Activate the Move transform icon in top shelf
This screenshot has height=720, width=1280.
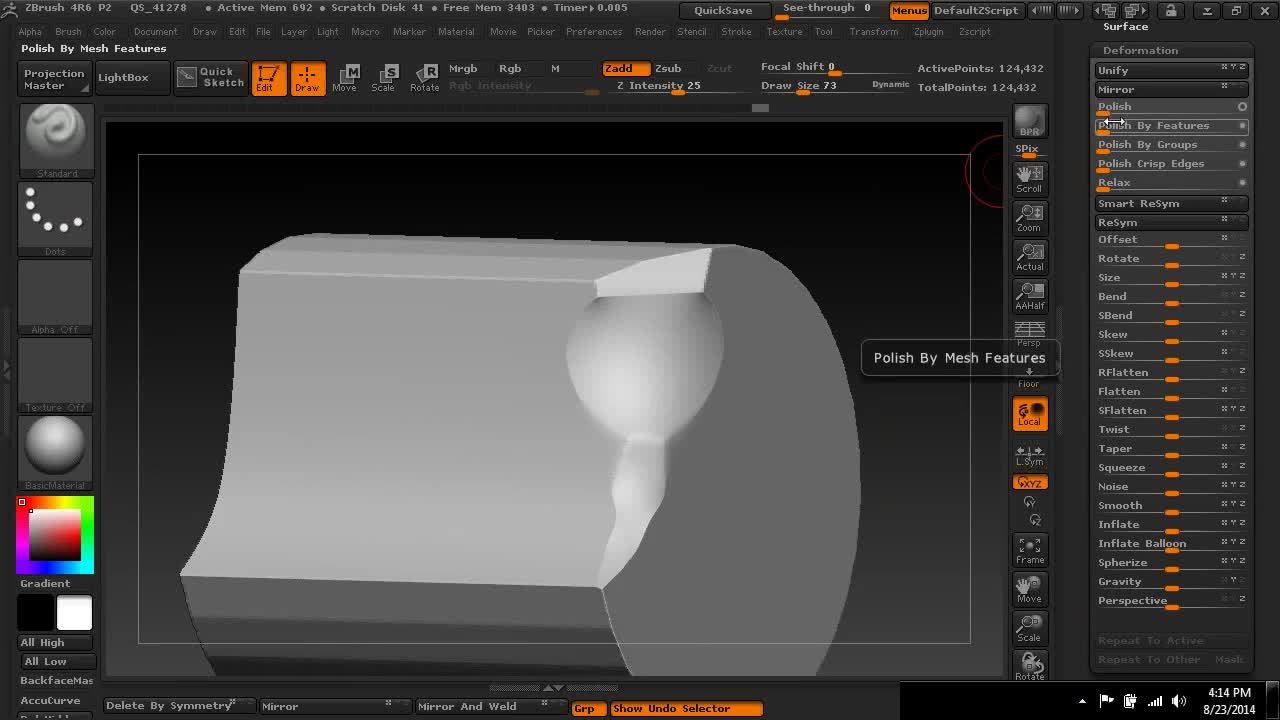pyautogui.click(x=344, y=78)
